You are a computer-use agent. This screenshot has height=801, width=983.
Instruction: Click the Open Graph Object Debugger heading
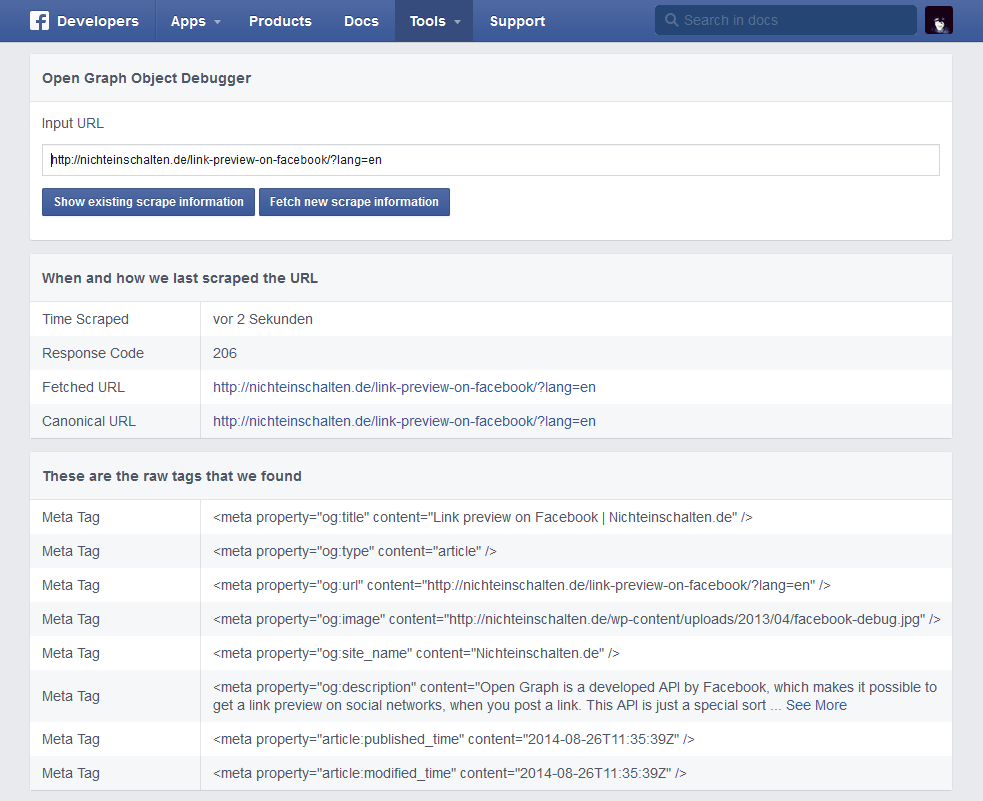147,78
